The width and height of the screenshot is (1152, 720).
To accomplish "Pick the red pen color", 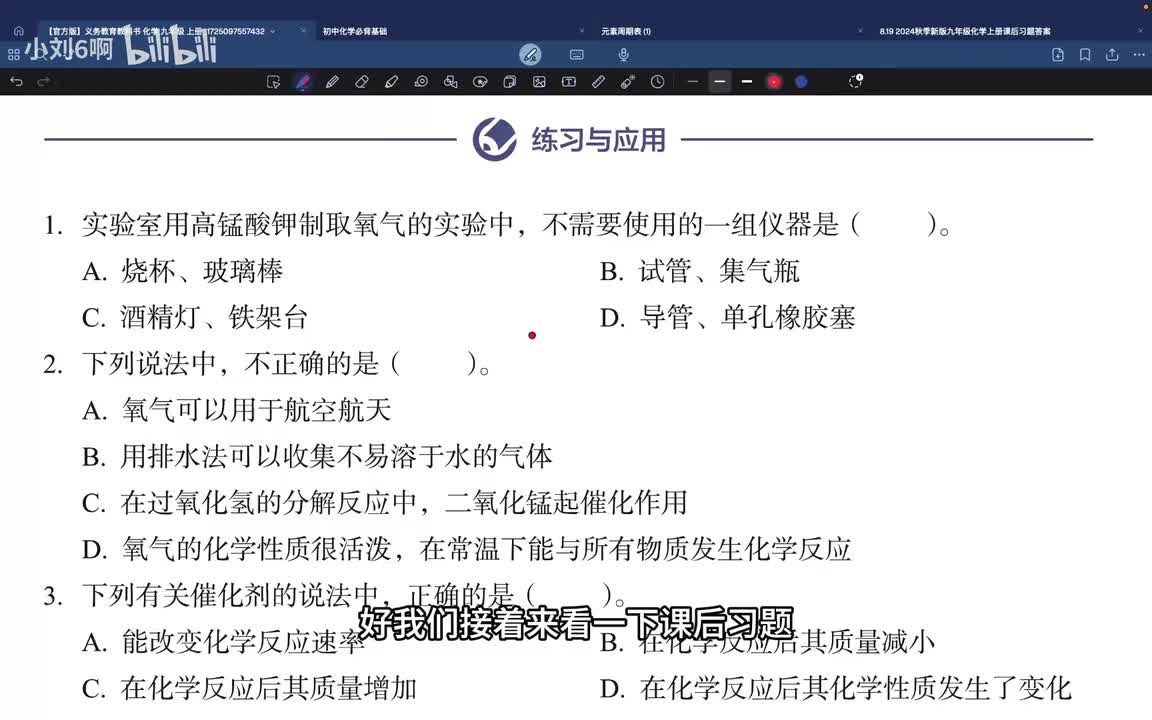I will (774, 82).
